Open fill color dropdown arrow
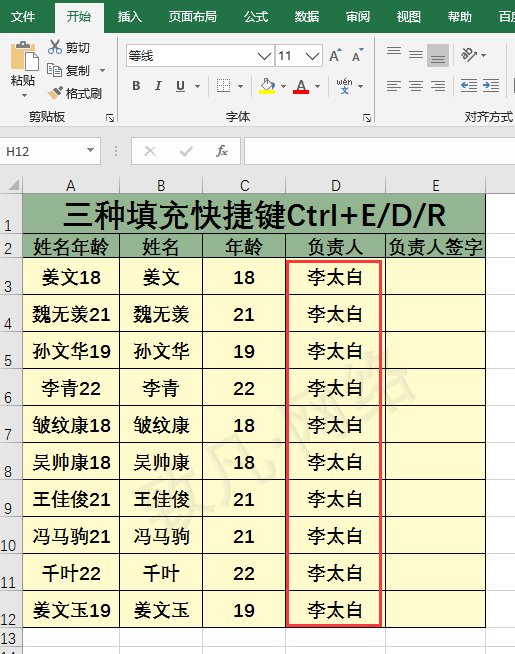Screen dimensions: 515x654 click(x=283, y=86)
